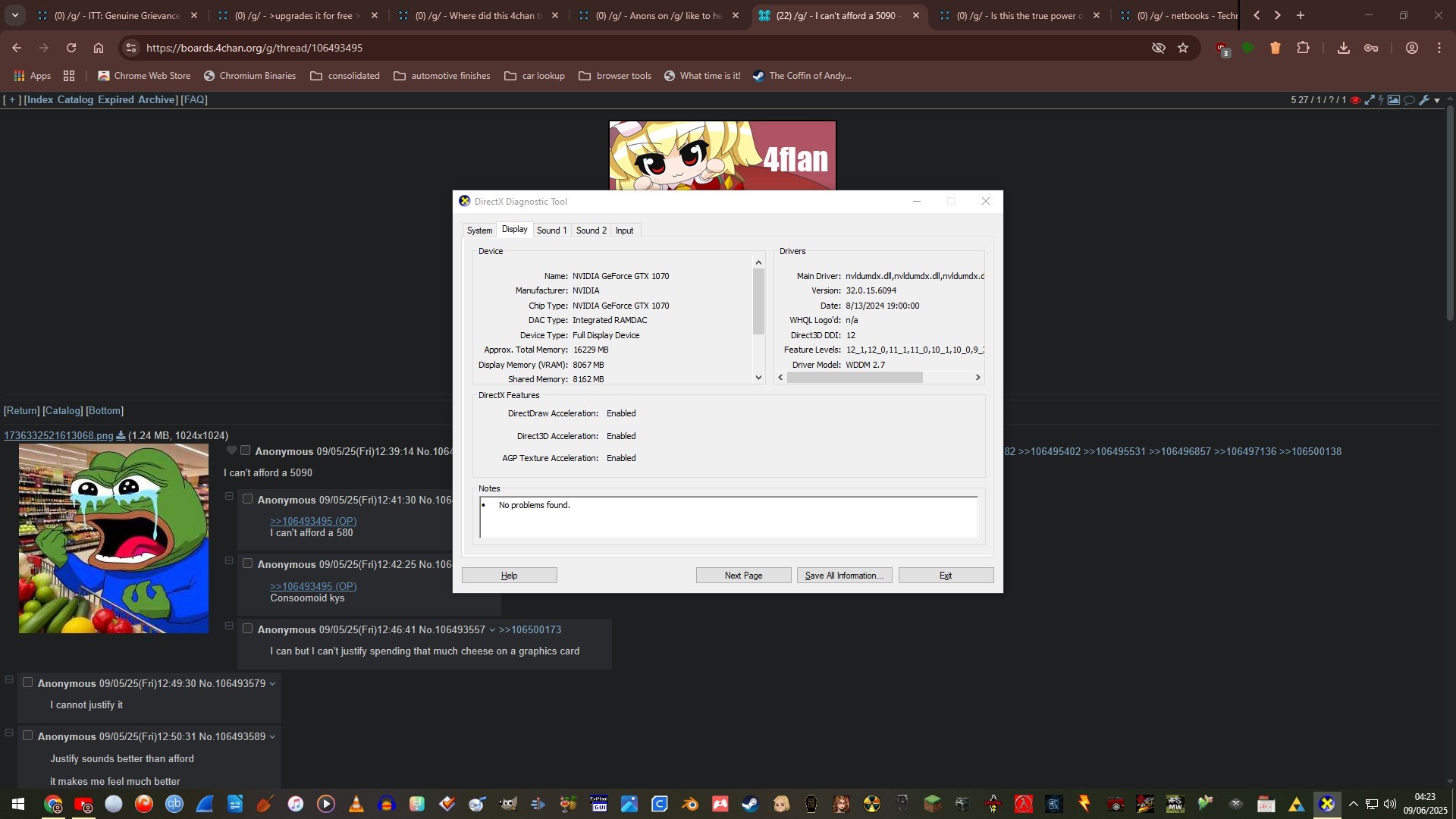Image resolution: width=1456 pixels, height=819 pixels.
Task: Open Blender from the taskbar
Action: [x=689, y=804]
